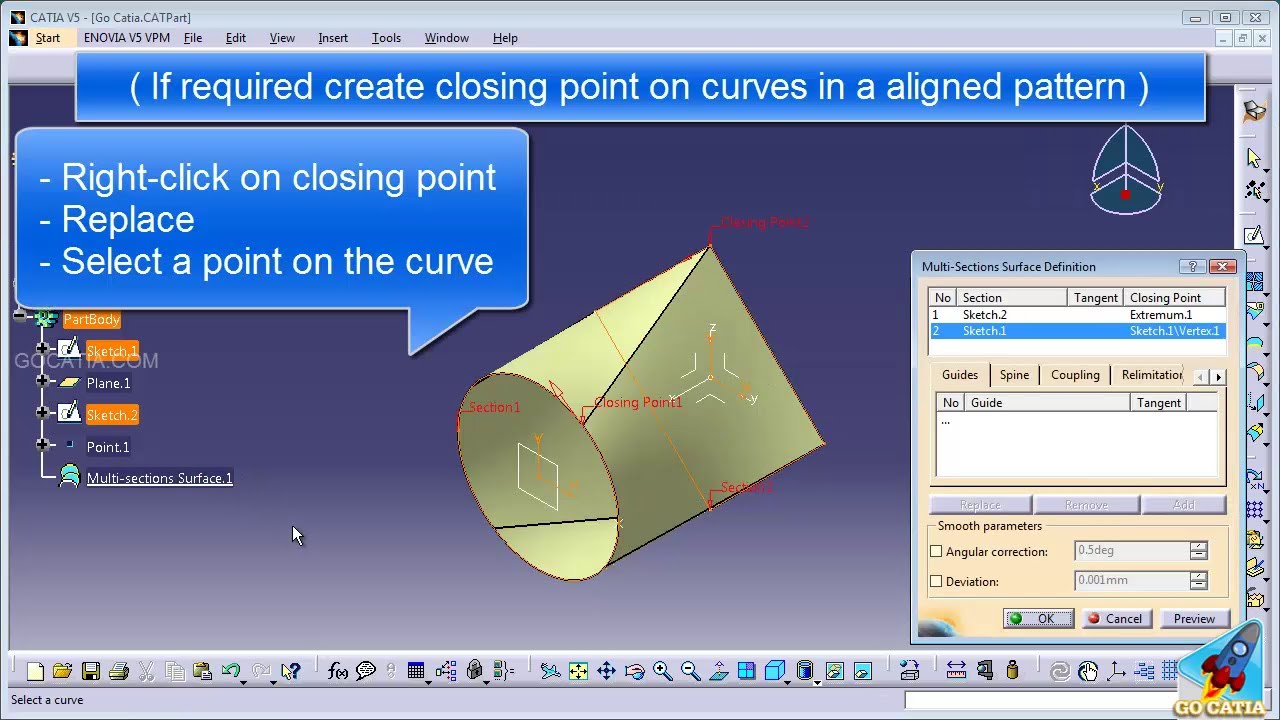
Task: Expand the Point.1 tree node
Action: (x=42, y=445)
